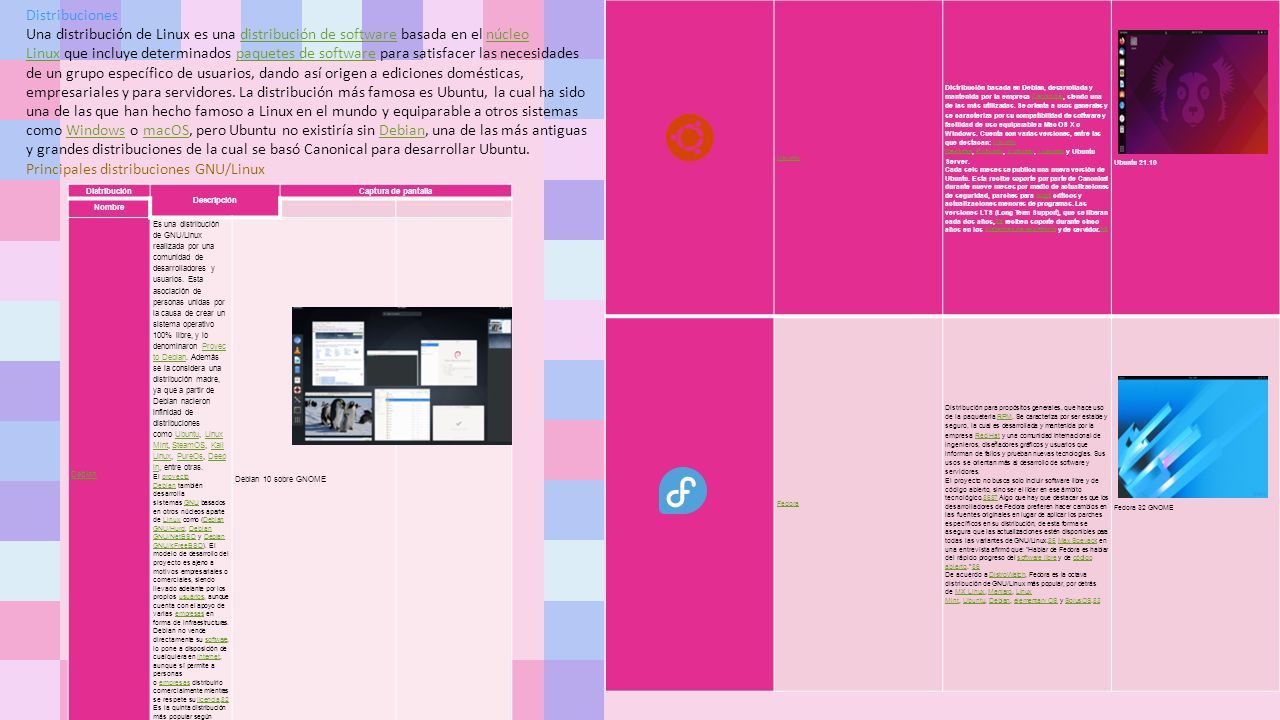Click the 'Distribuciones' heading
1280x720 pixels.
pyautogui.click(x=72, y=15)
